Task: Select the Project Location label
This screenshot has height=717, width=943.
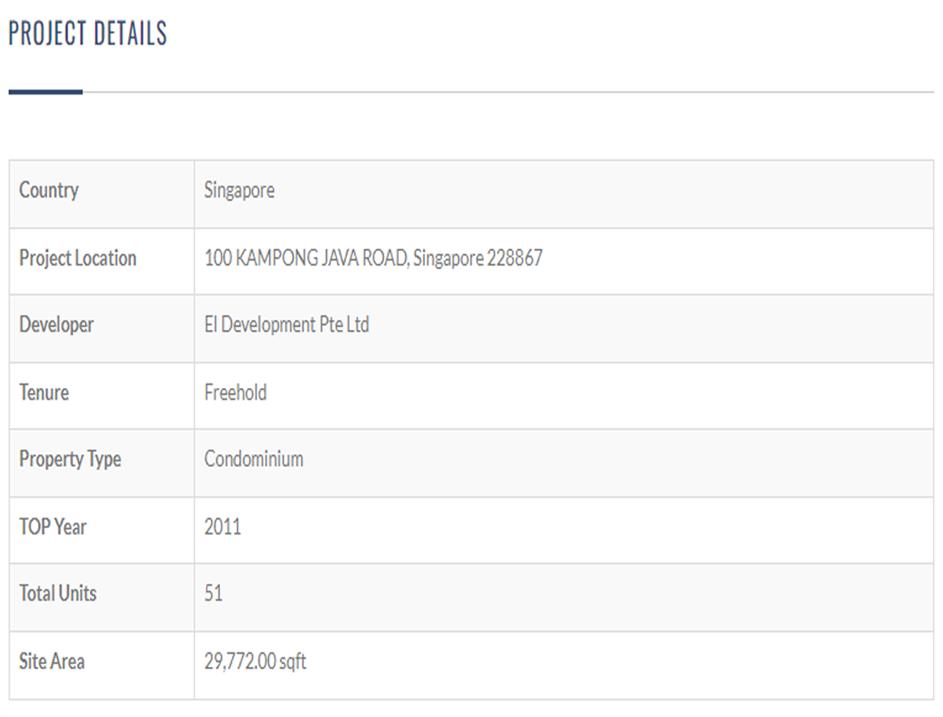Action: [x=77, y=258]
